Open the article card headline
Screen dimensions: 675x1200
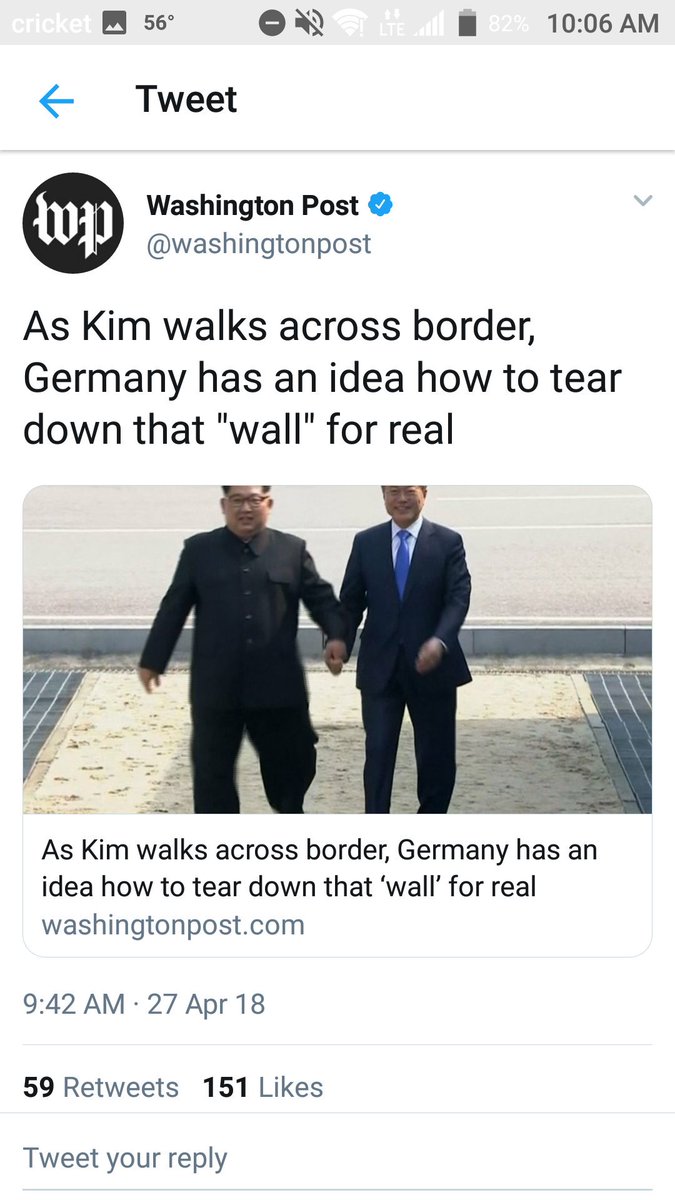[x=319, y=868]
